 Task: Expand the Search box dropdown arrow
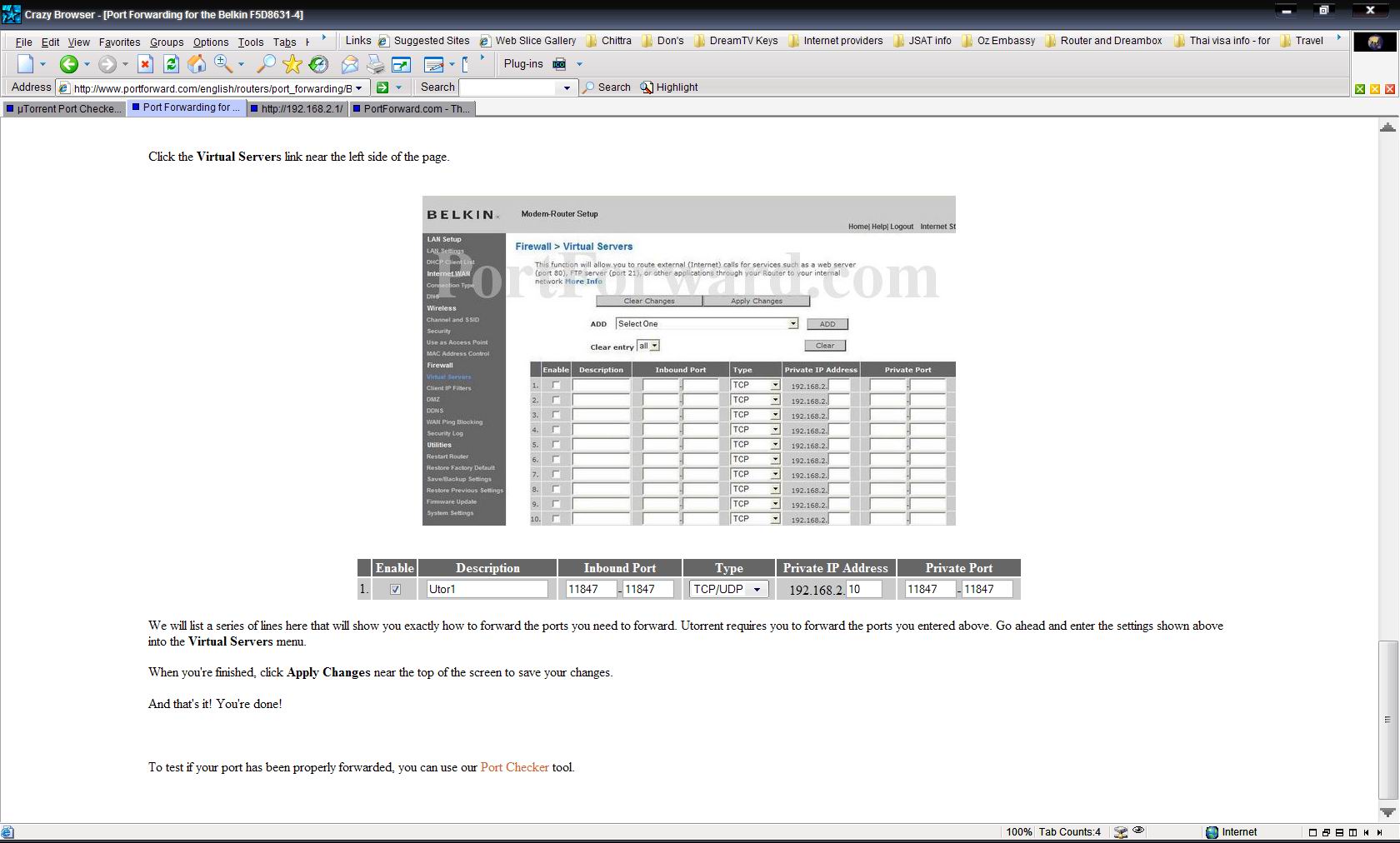click(567, 87)
